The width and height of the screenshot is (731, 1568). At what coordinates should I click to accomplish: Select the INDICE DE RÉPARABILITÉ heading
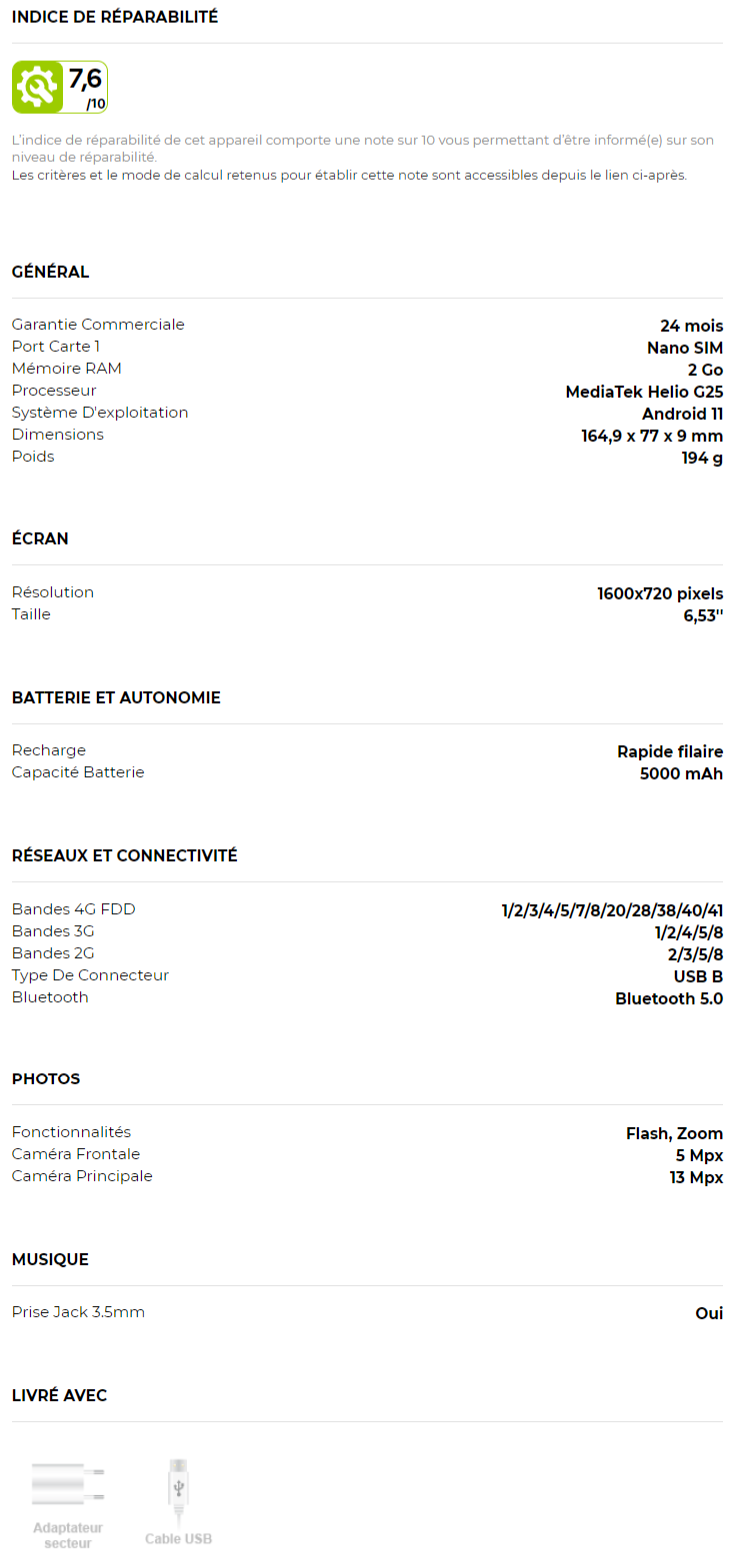coord(115,17)
